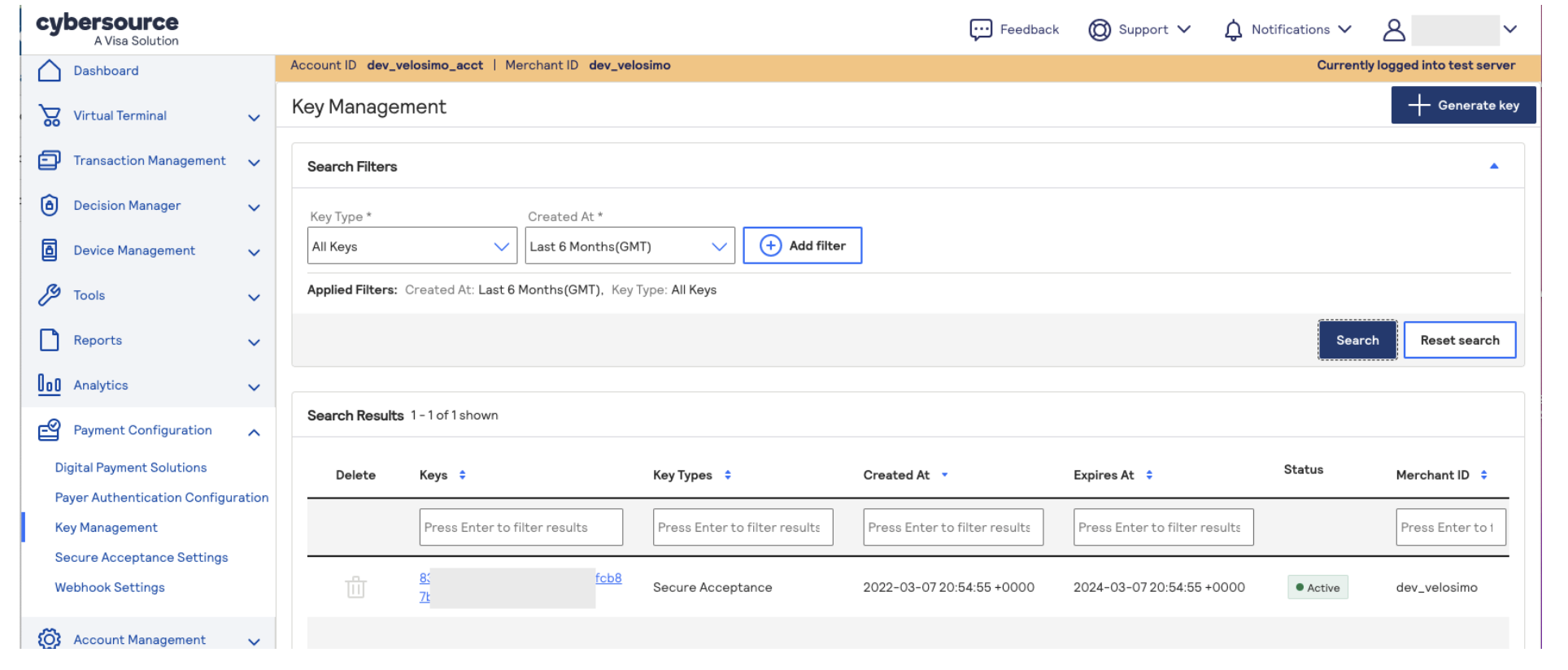Open Secure Acceptance Settings page

(x=142, y=558)
